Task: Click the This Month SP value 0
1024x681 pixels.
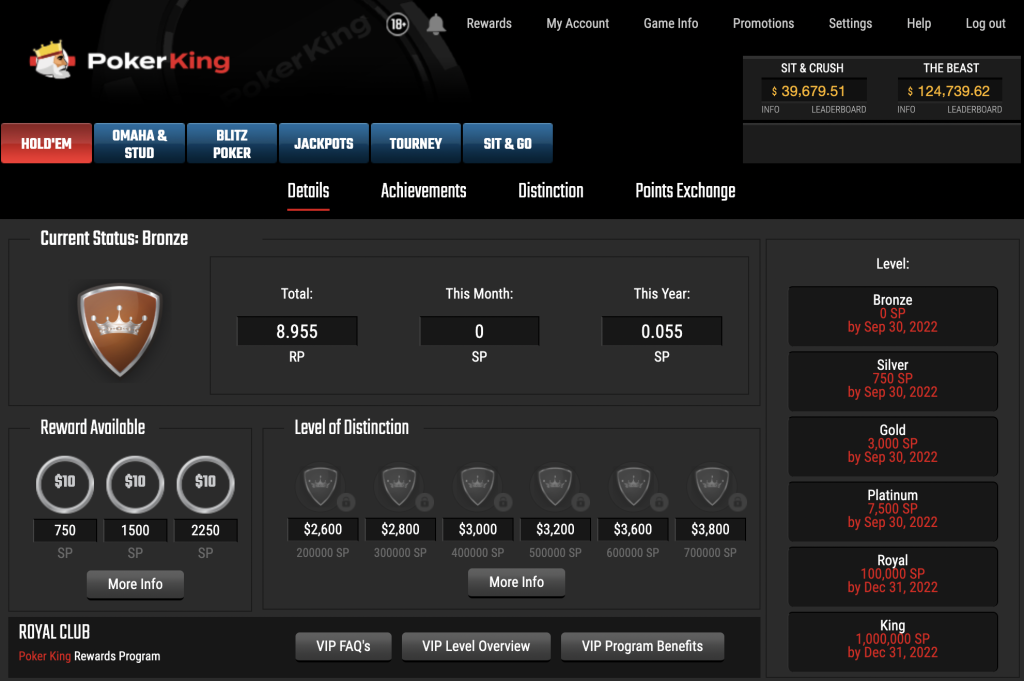Action: click(x=479, y=331)
